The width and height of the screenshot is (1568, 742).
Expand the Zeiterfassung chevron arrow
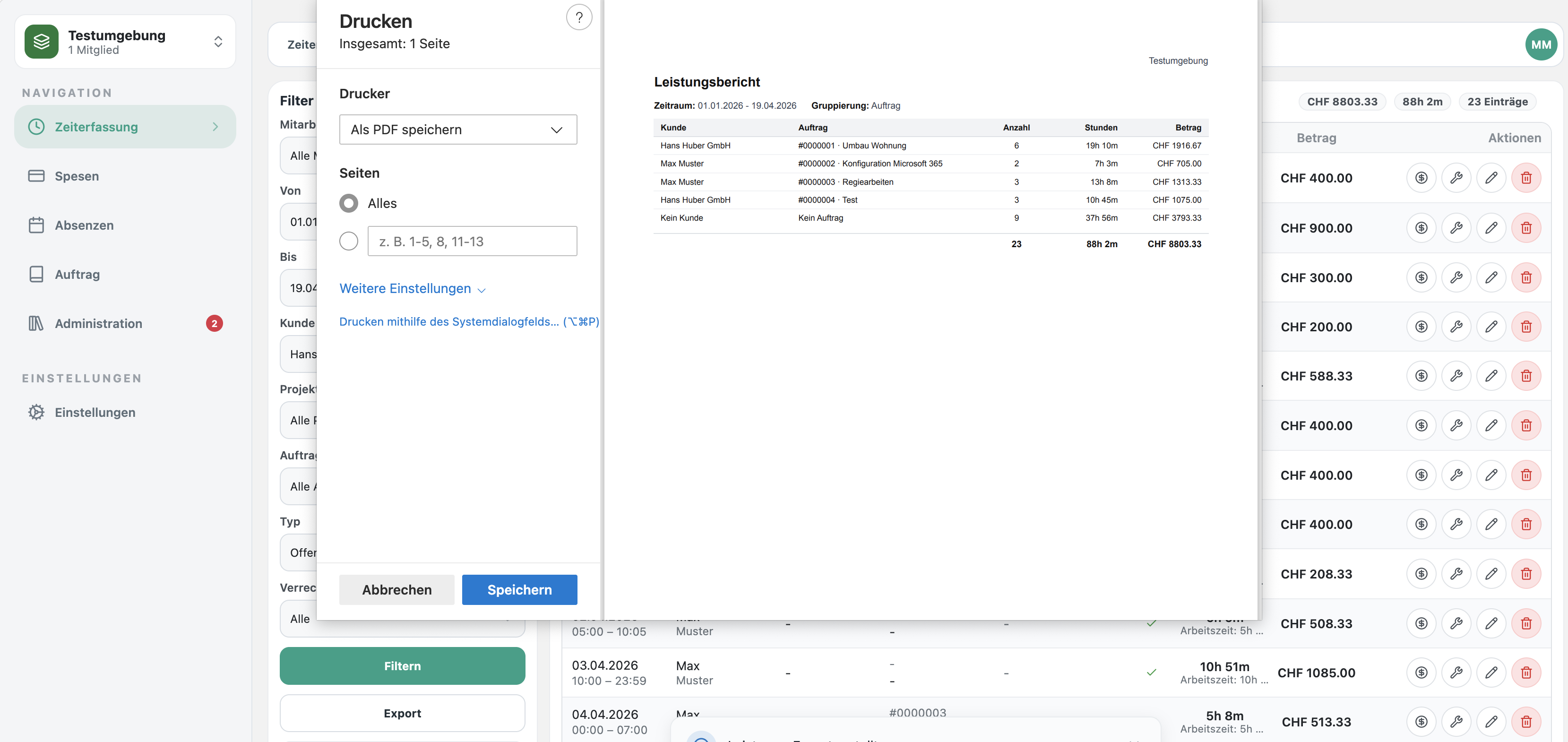(215, 127)
